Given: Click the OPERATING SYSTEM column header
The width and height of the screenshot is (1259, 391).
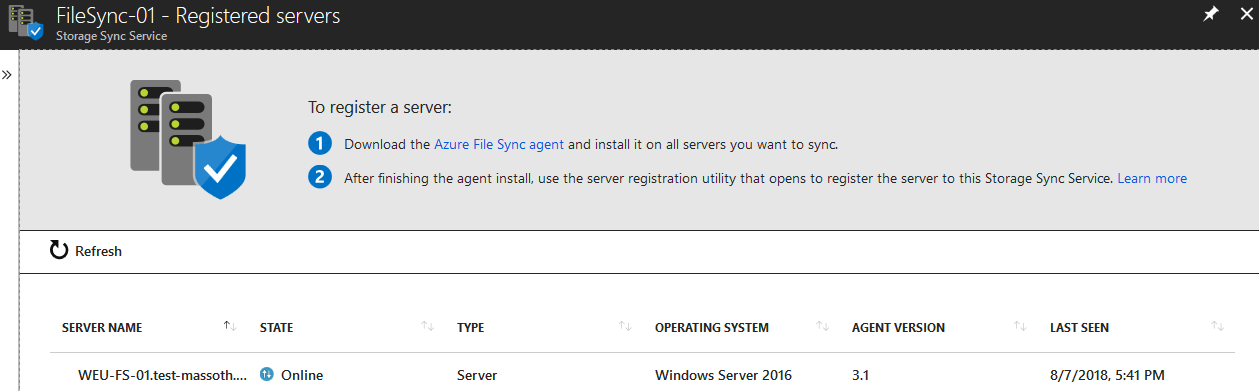Looking at the screenshot, I should [712, 328].
